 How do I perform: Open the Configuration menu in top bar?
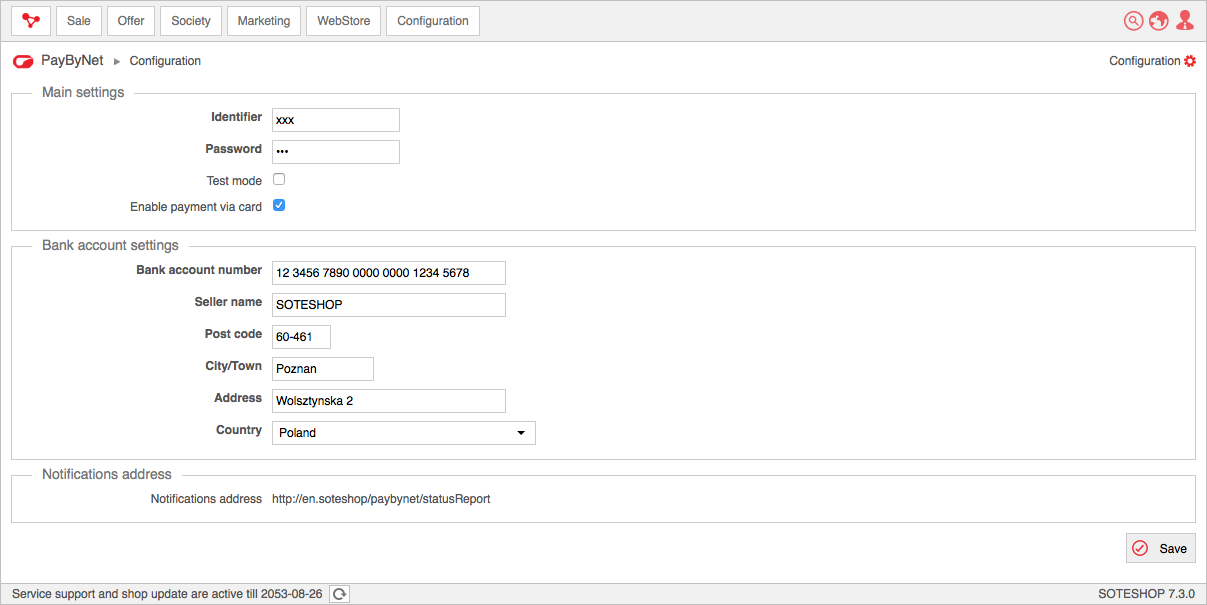433,21
